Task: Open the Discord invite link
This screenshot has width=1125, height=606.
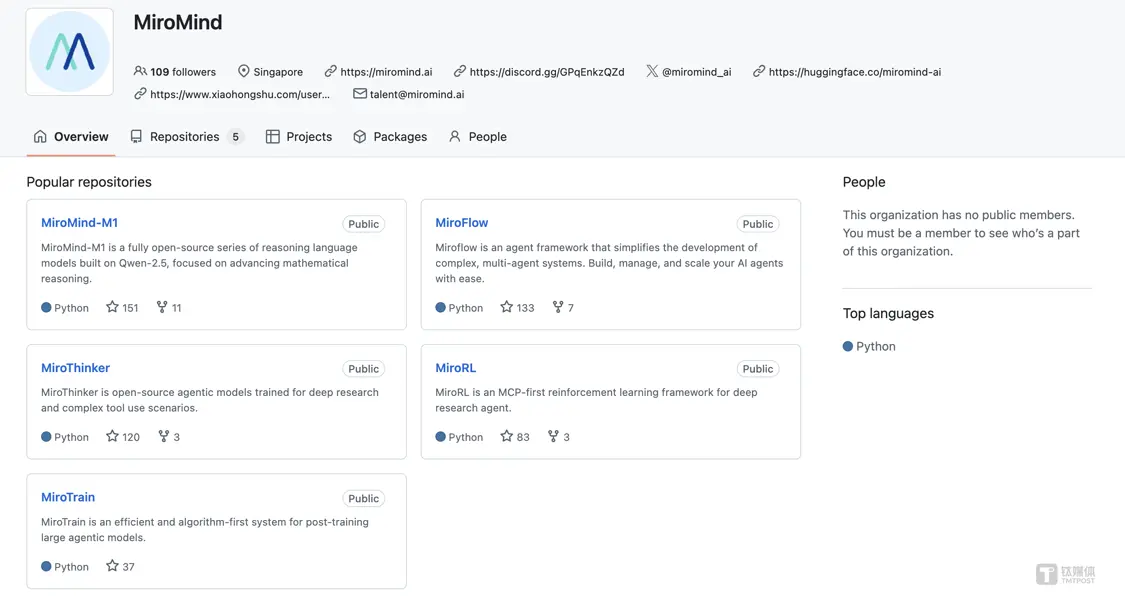Action: (546, 72)
